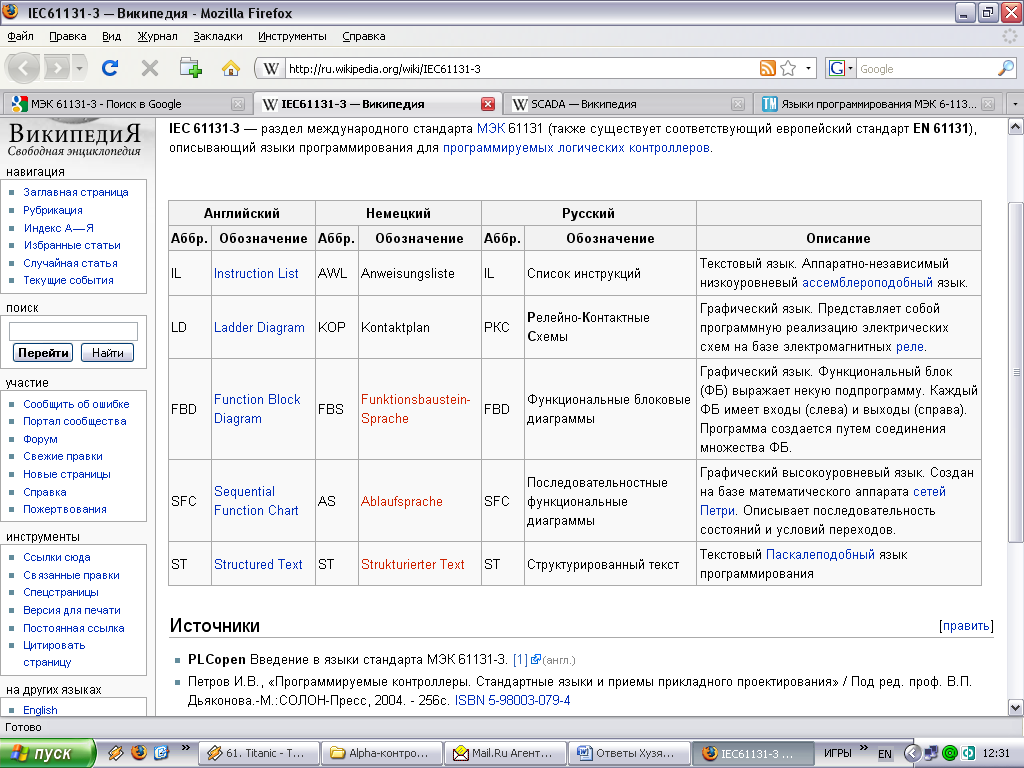This screenshot has height=768, width=1024.
Task: Show hidden tray icons with the arrow
Action: click(x=912, y=753)
